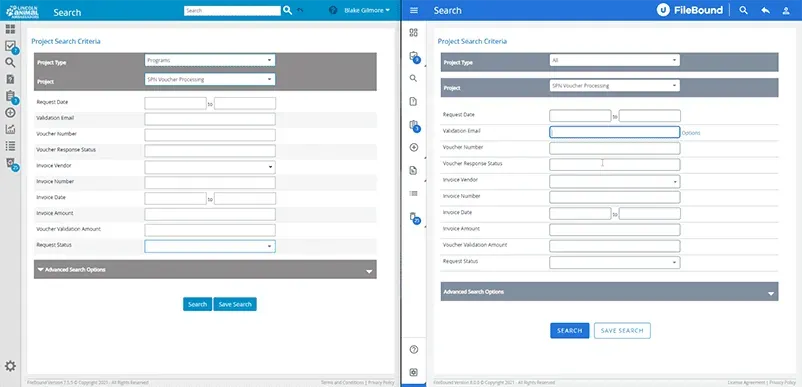Click the Options link by Validation Email
Screen dimensions: 802x387
[690, 133]
